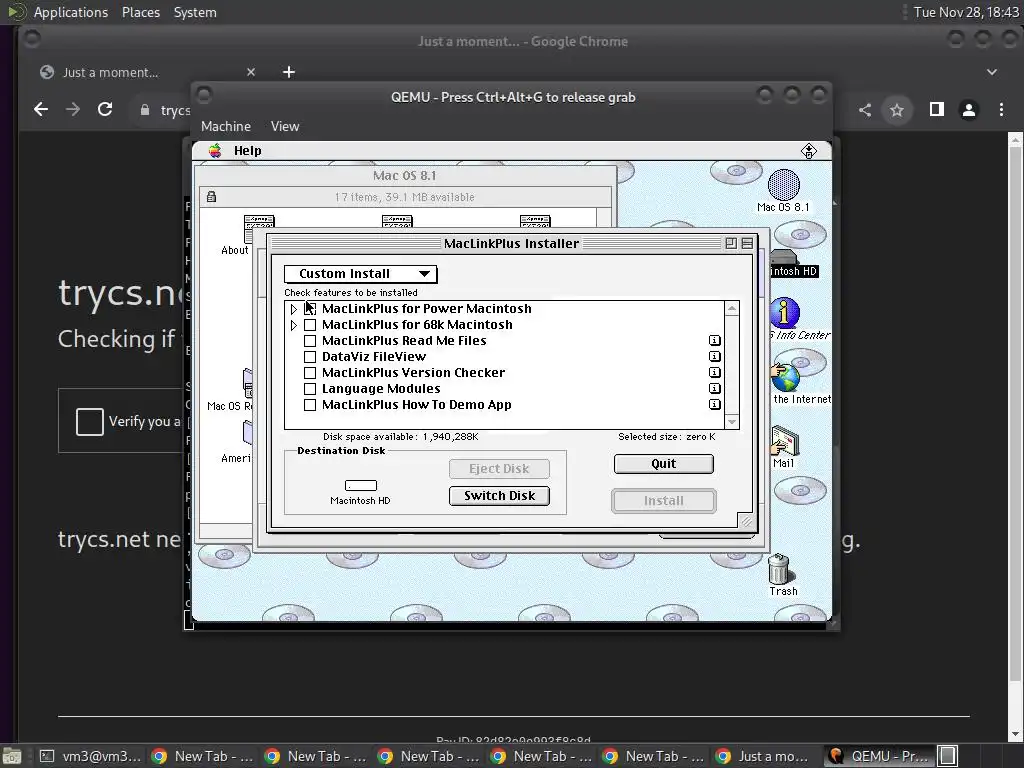Switch to vm3@vm3 terminal taskbar item
1024x768 pixels.
click(89, 756)
